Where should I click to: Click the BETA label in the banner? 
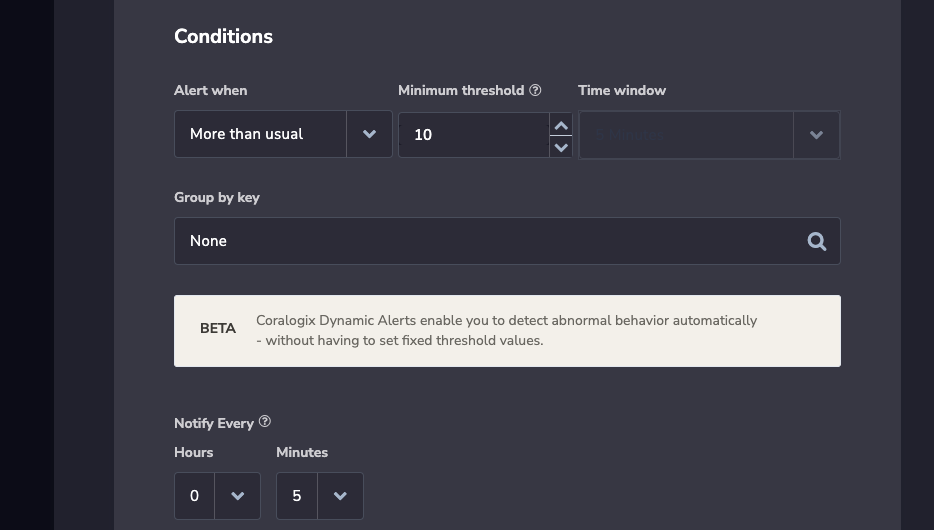pos(218,329)
